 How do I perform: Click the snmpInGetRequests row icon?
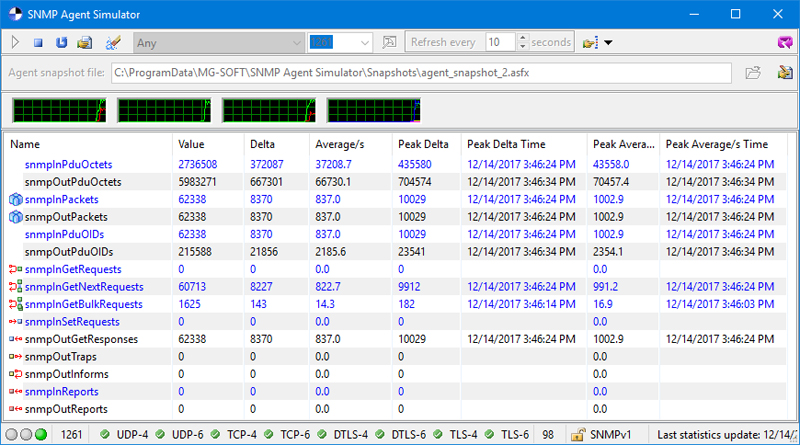click(x=16, y=269)
